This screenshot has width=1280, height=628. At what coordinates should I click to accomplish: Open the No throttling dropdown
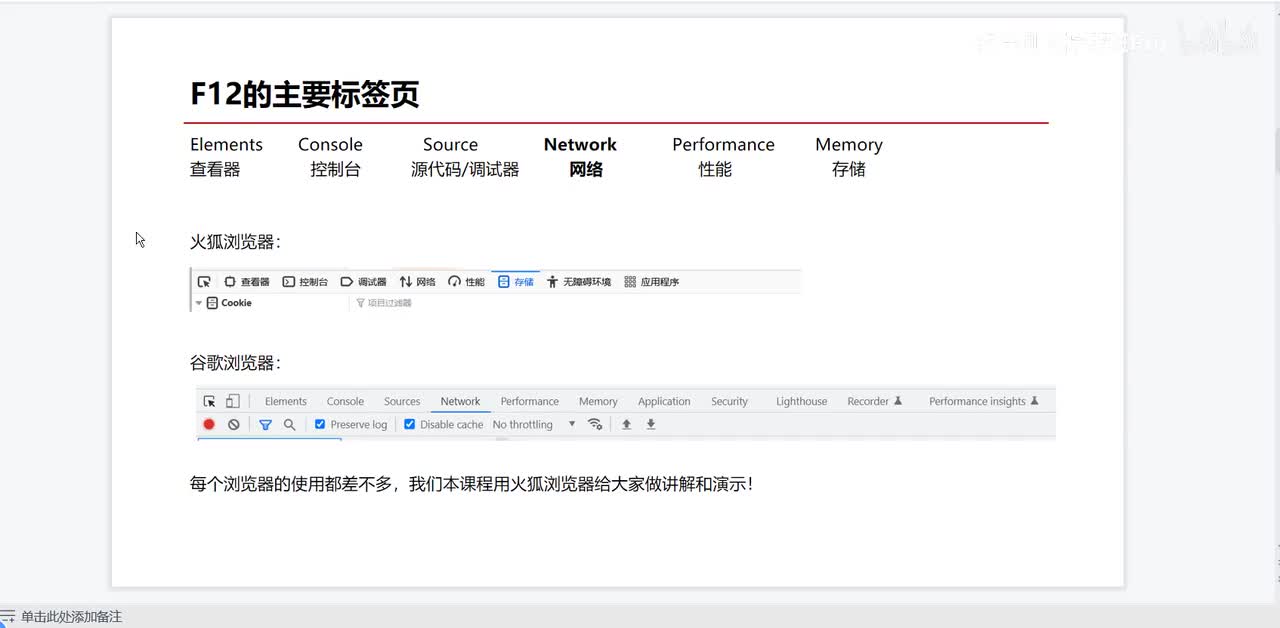pyautogui.click(x=534, y=424)
